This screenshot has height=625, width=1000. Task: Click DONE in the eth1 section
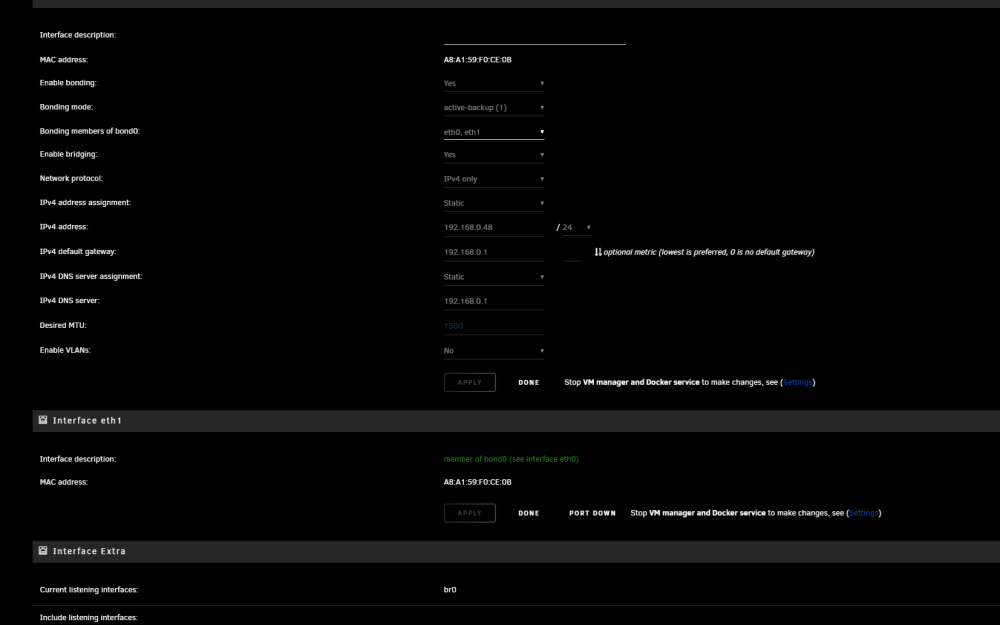tap(529, 513)
